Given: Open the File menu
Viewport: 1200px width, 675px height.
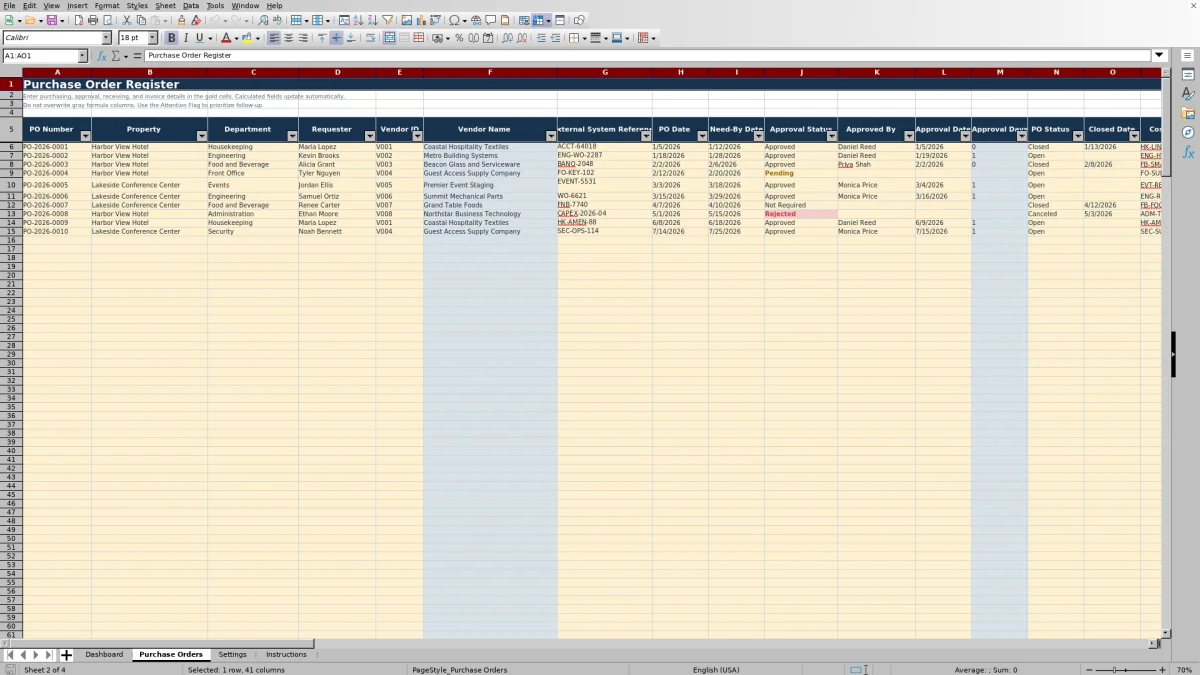Looking at the screenshot, I should 9,5.
